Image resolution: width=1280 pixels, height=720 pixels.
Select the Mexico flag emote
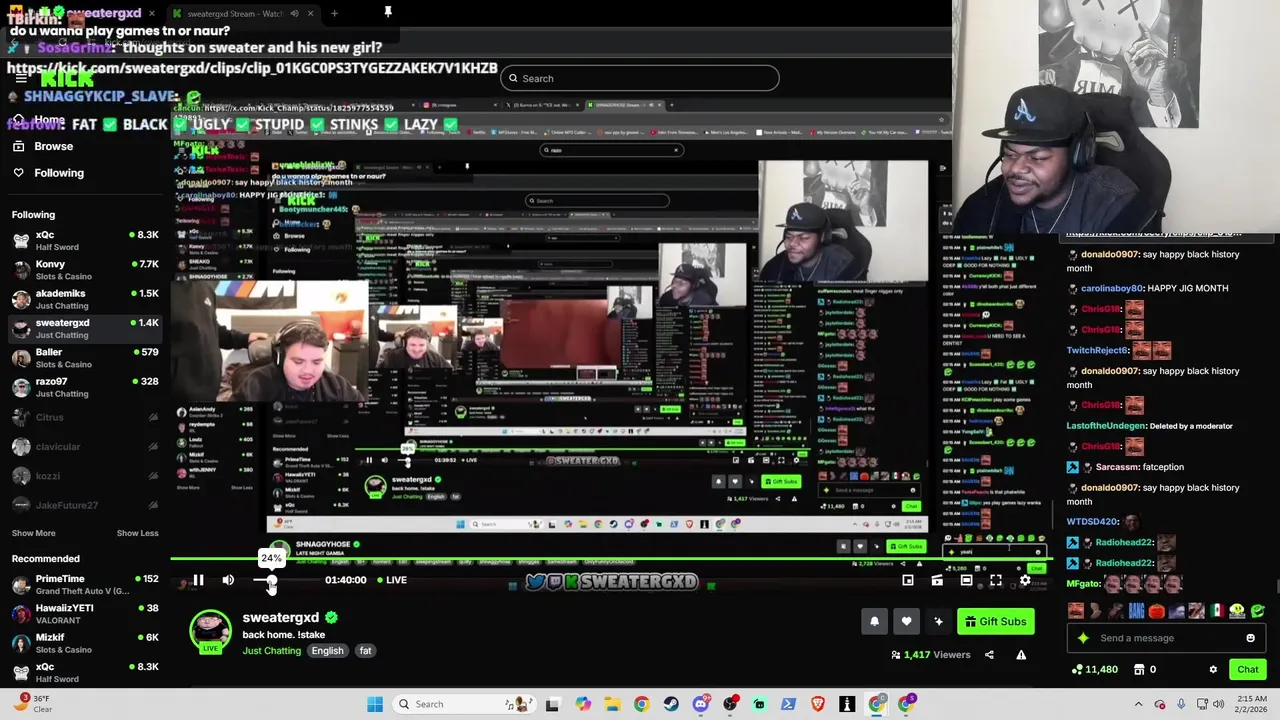coord(1217,611)
